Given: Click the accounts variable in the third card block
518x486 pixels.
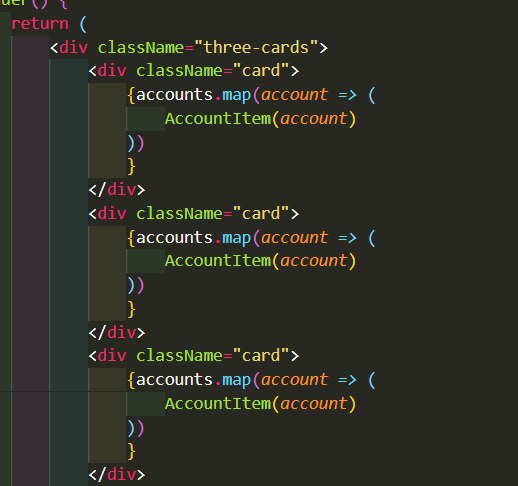Looking at the screenshot, I should point(174,380).
